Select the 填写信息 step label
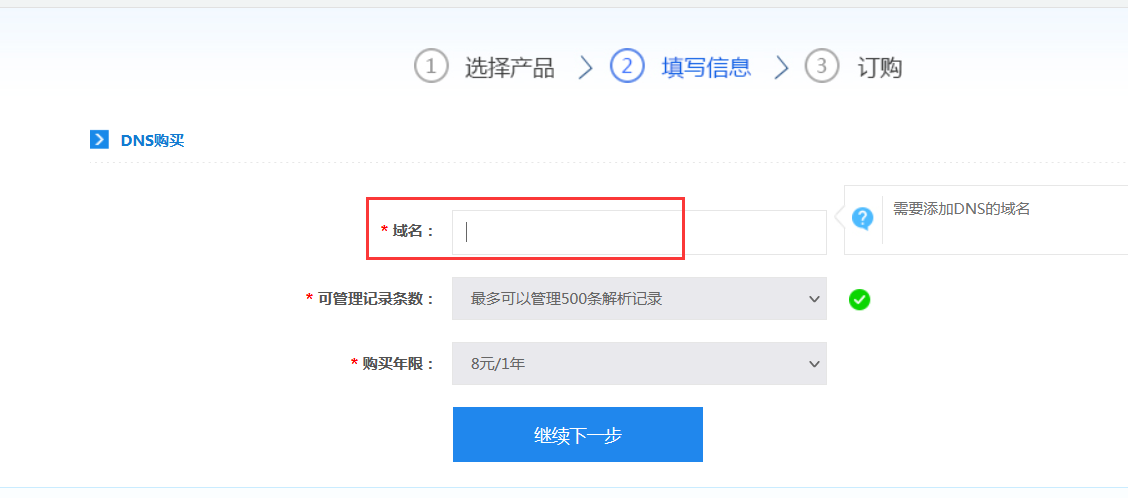 (x=706, y=68)
